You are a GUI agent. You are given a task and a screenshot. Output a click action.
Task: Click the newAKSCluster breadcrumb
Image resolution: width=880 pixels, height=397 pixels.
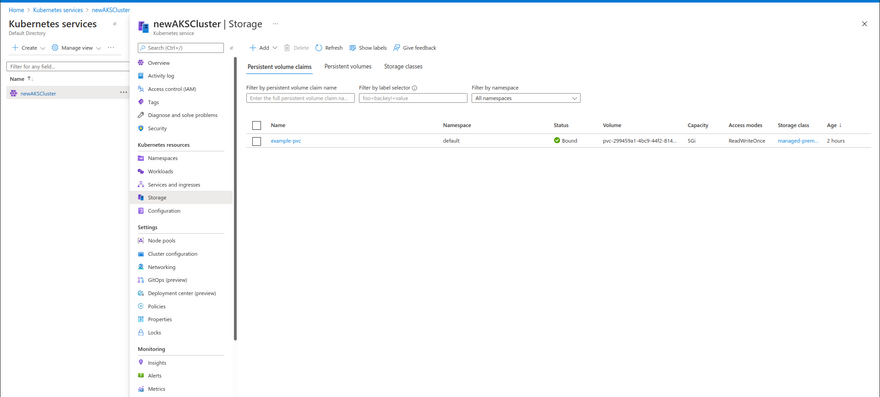pos(111,10)
